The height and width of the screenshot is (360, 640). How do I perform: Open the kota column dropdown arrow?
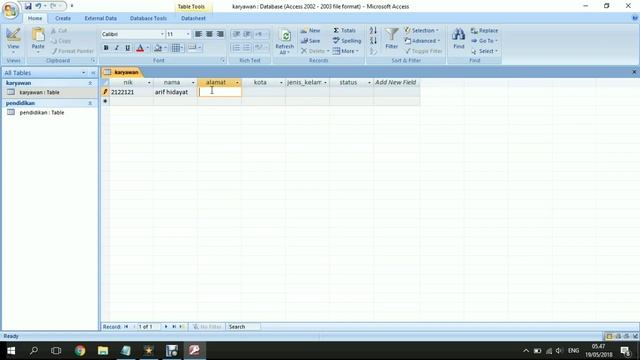coord(281,82)
